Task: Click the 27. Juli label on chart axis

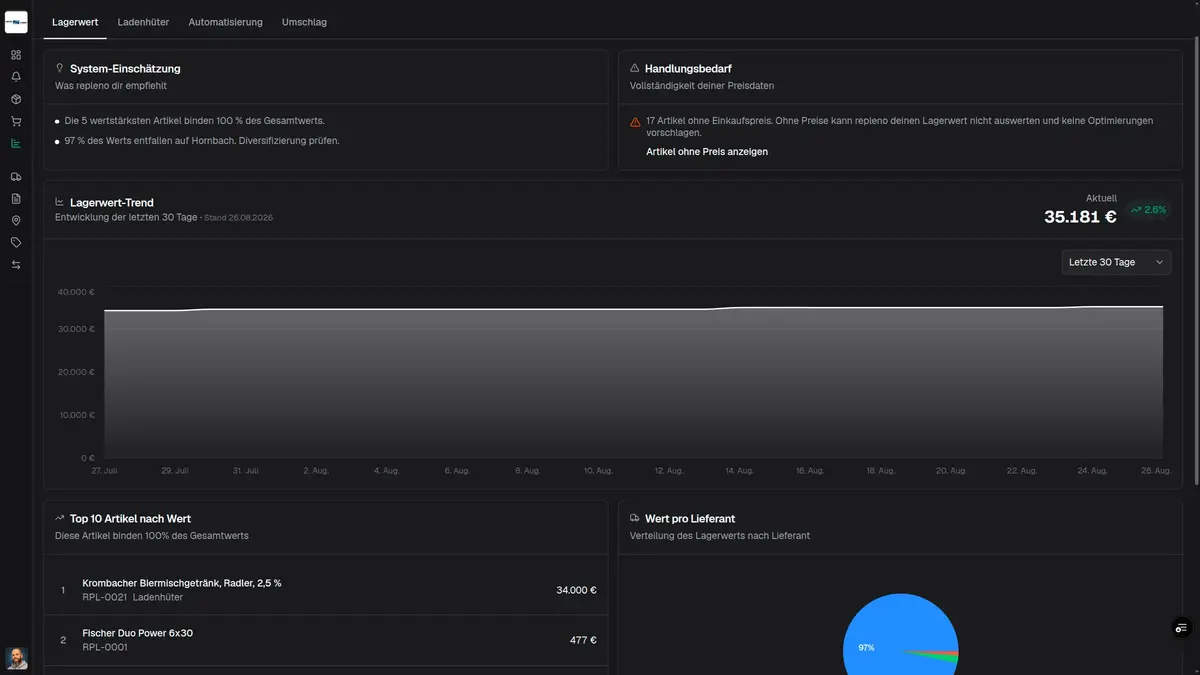Action: (x=104, y=470)
